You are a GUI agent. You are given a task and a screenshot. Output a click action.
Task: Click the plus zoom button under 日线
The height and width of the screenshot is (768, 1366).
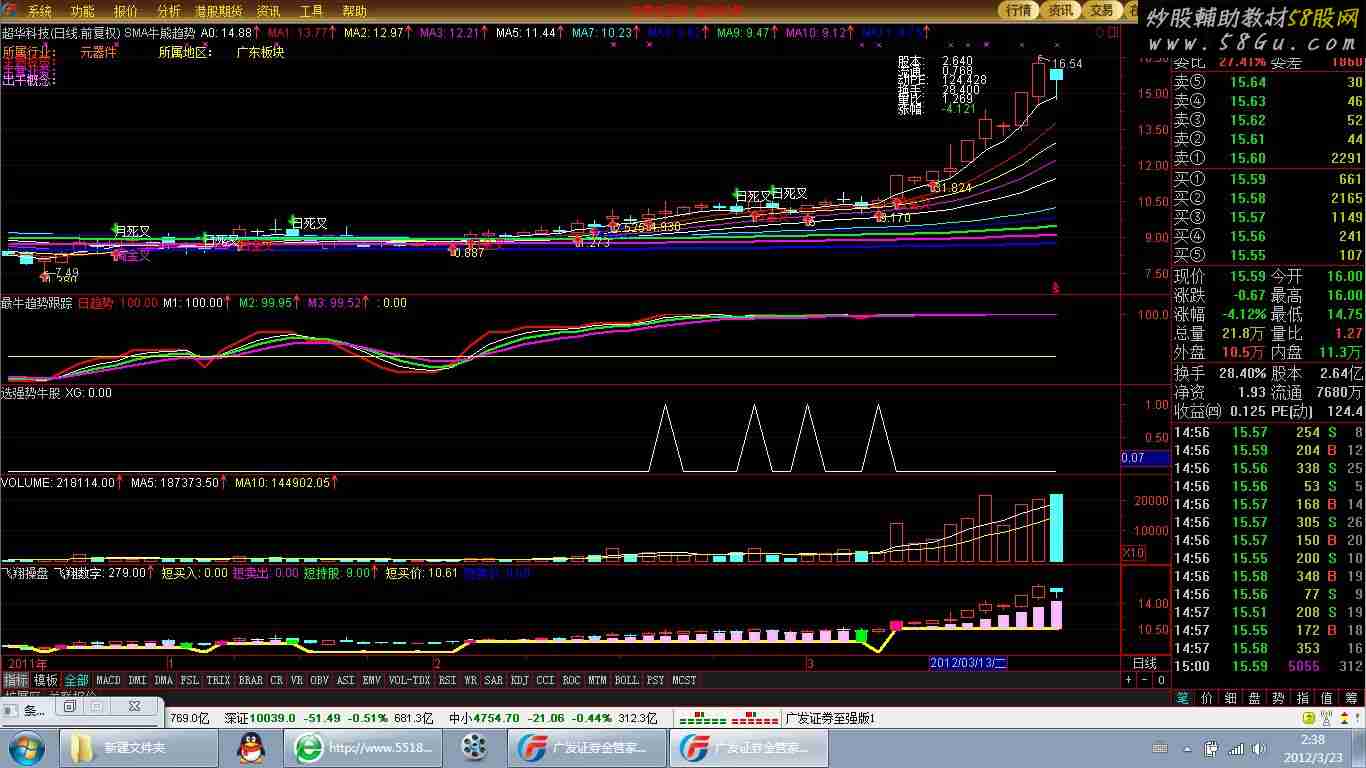coord(1128,680)
